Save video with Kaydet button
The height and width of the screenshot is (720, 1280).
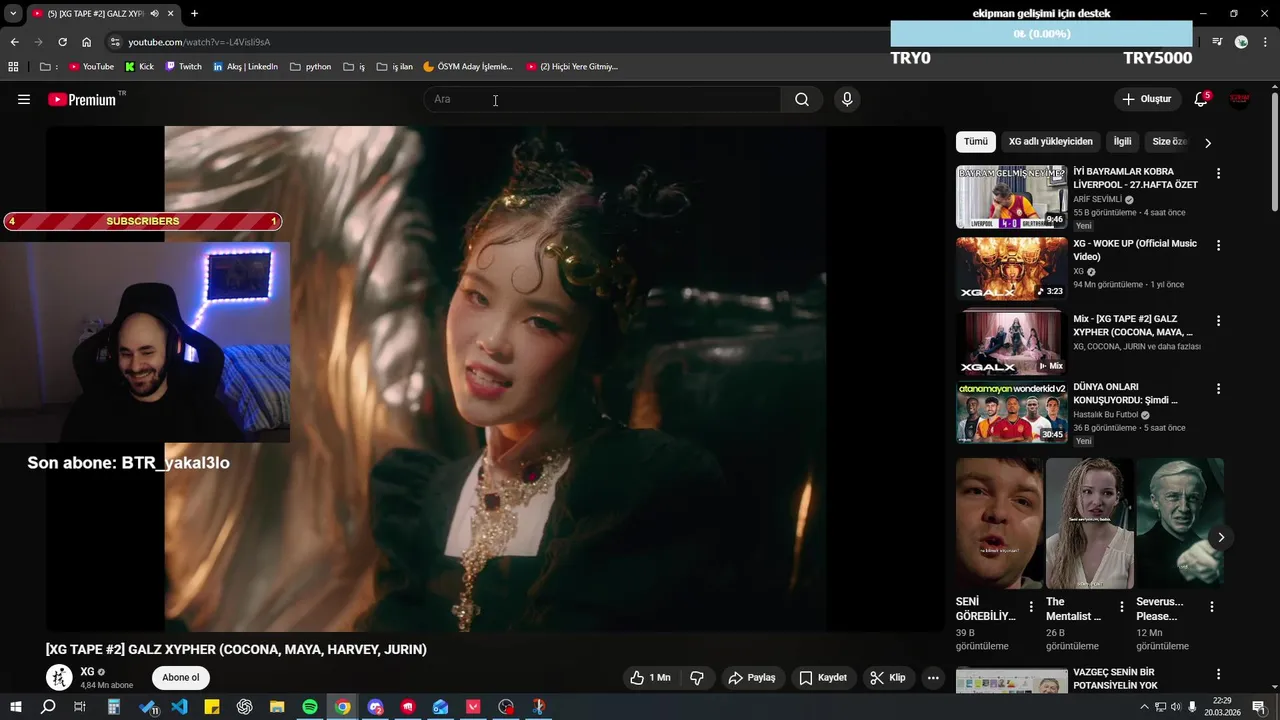(x=823, y=678)
